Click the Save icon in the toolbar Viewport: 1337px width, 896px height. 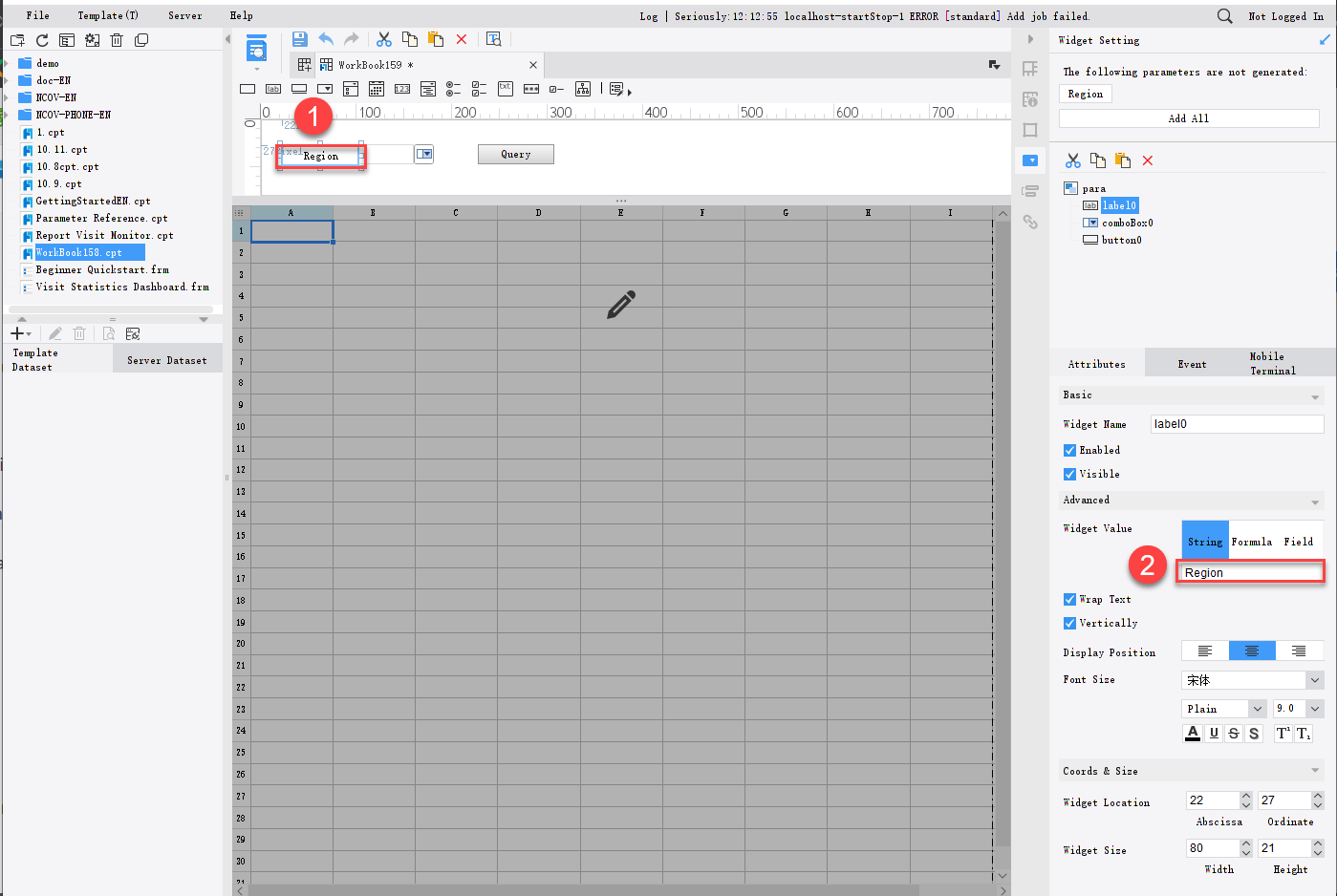coord(300,39)
